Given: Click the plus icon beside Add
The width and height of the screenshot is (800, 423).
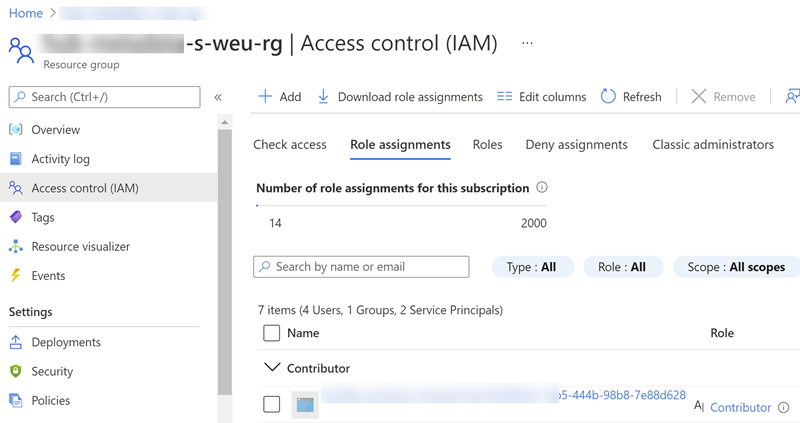Looking at the screenshot, I should click(265, 96).
